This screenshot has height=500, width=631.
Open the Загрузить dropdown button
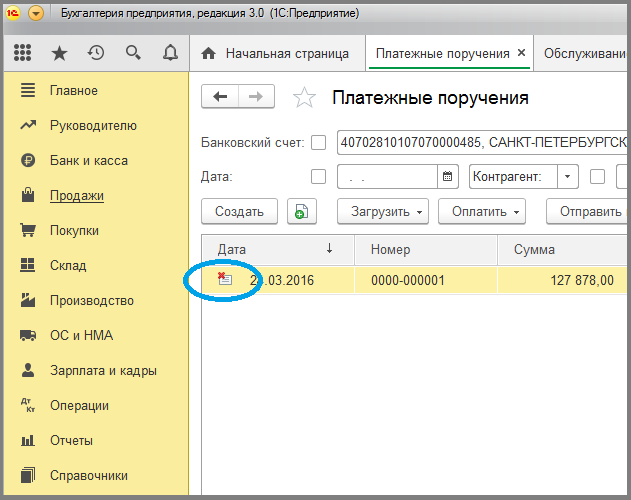pos(383,211)
